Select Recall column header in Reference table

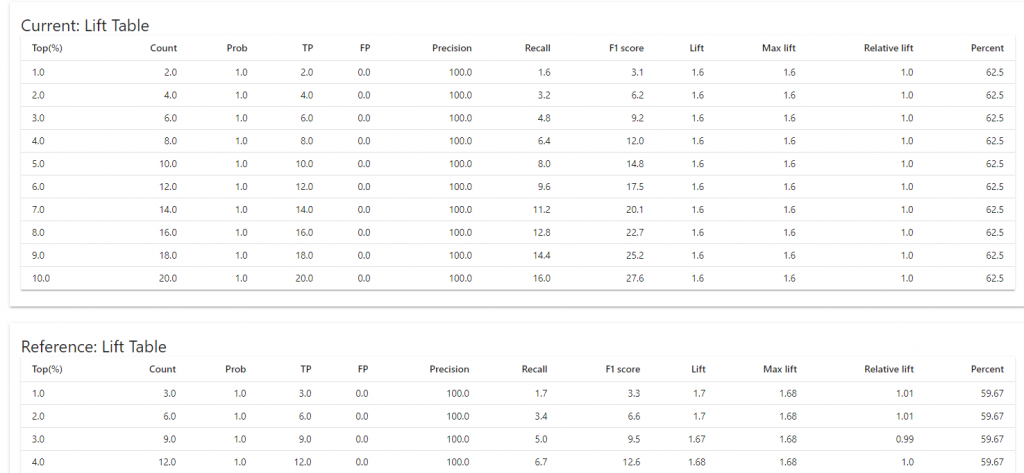pos(535,369)
